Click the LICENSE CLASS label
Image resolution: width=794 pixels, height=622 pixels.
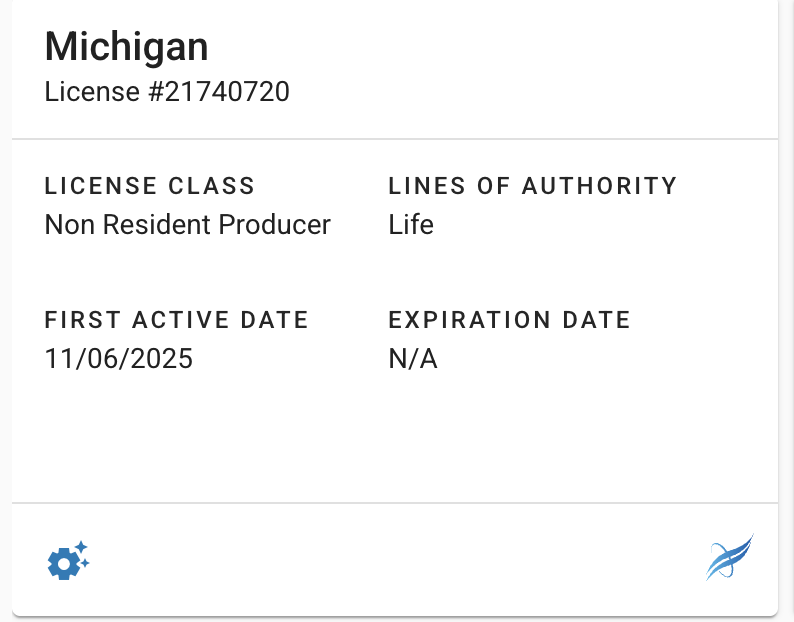(x=150, y=186)
